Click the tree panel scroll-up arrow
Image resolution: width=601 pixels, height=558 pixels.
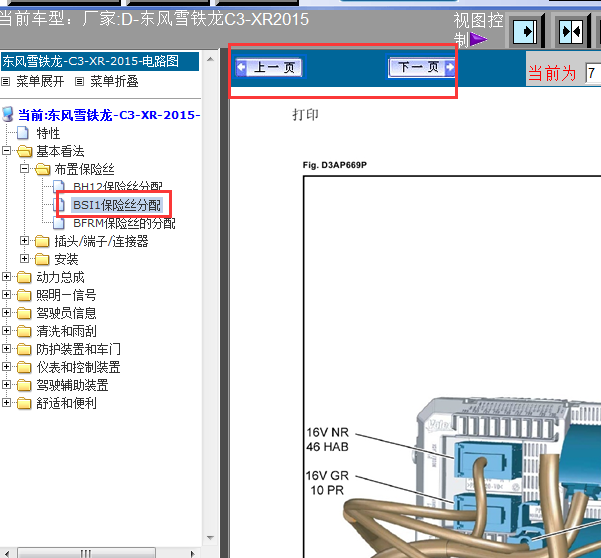(210, 59)
